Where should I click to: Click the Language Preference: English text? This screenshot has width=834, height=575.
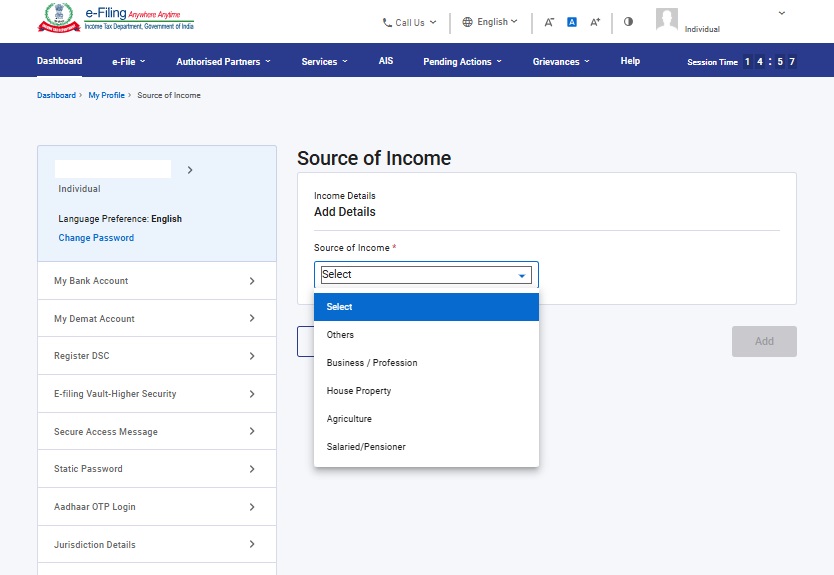point(120,219)
